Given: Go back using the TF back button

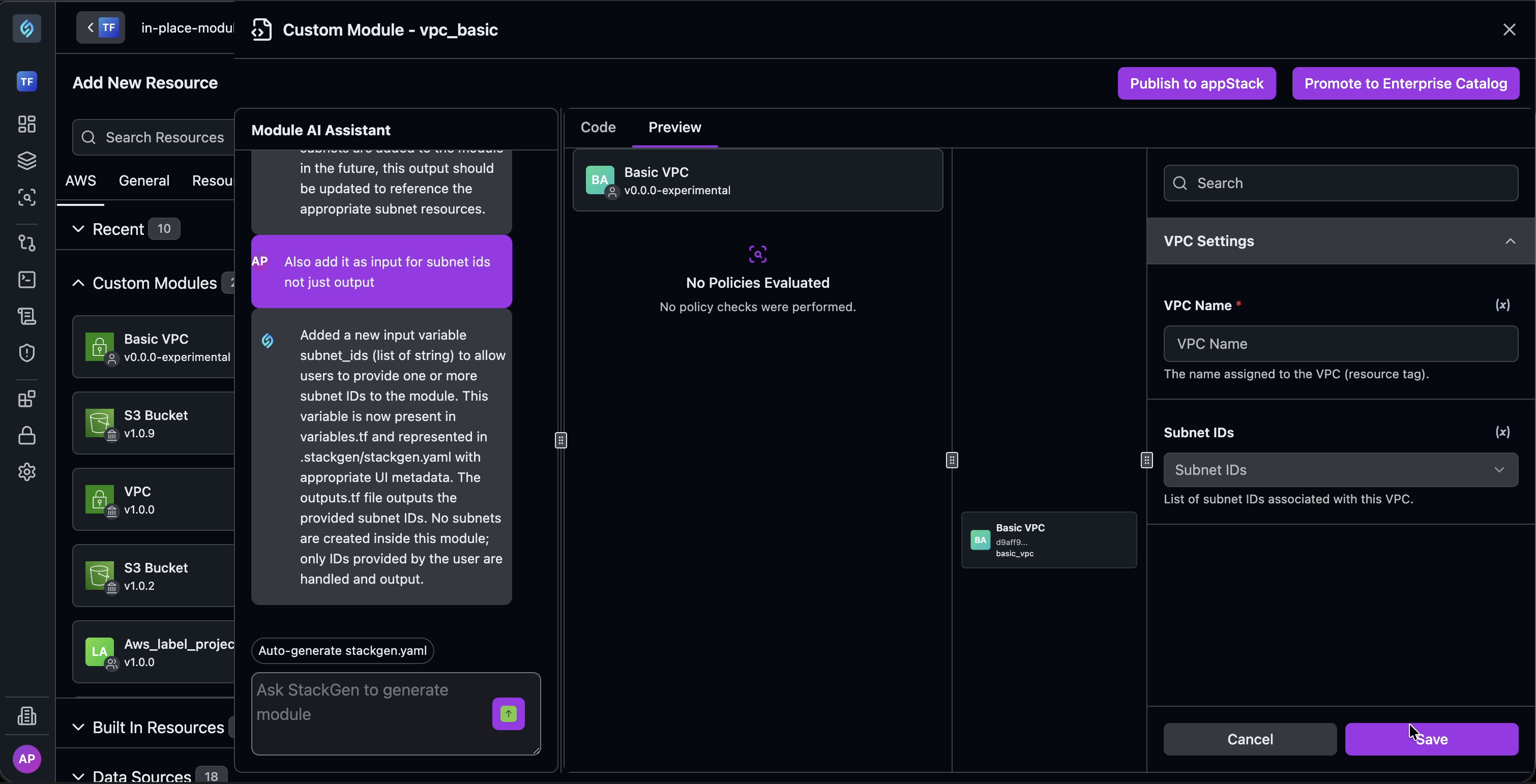Looking at the screenshot, I should click(x=101, y=27).
